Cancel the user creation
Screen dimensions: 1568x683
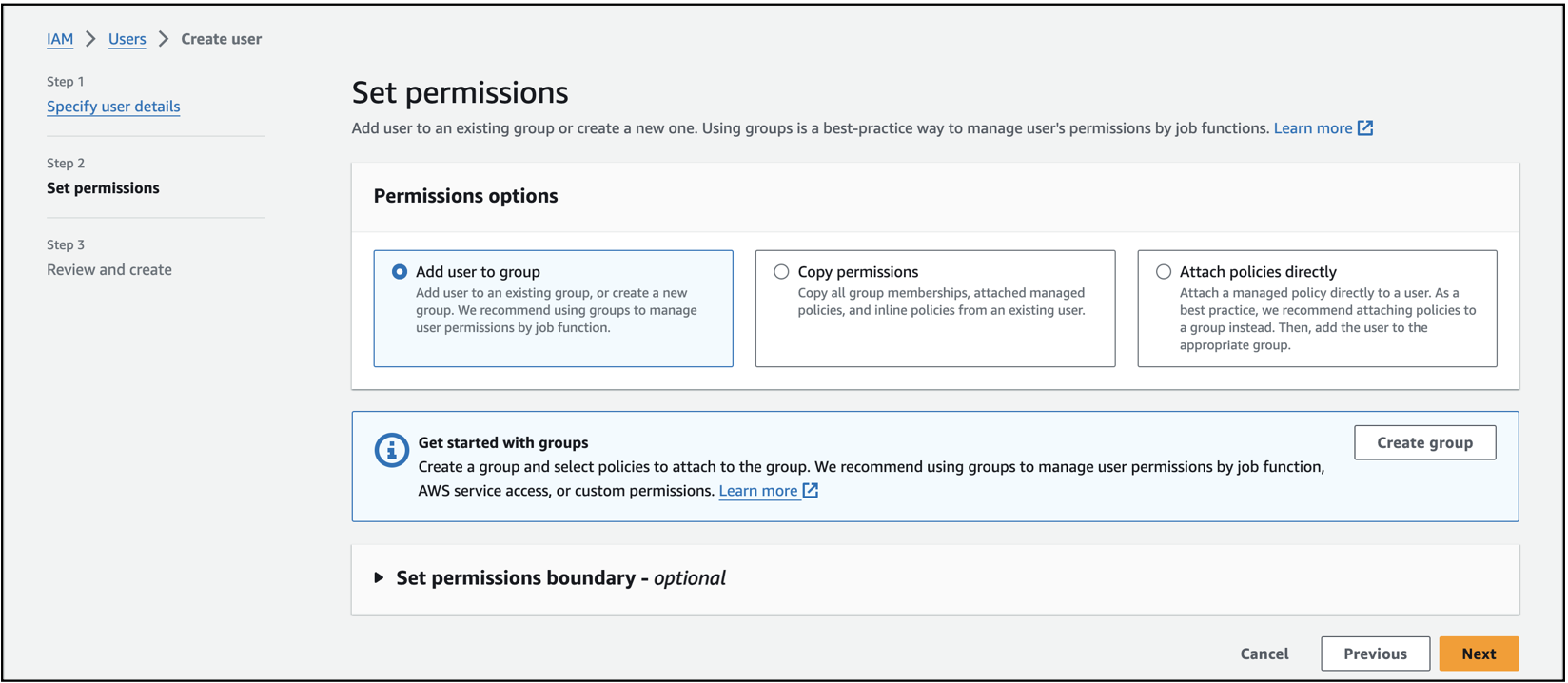pos(1264,654)
